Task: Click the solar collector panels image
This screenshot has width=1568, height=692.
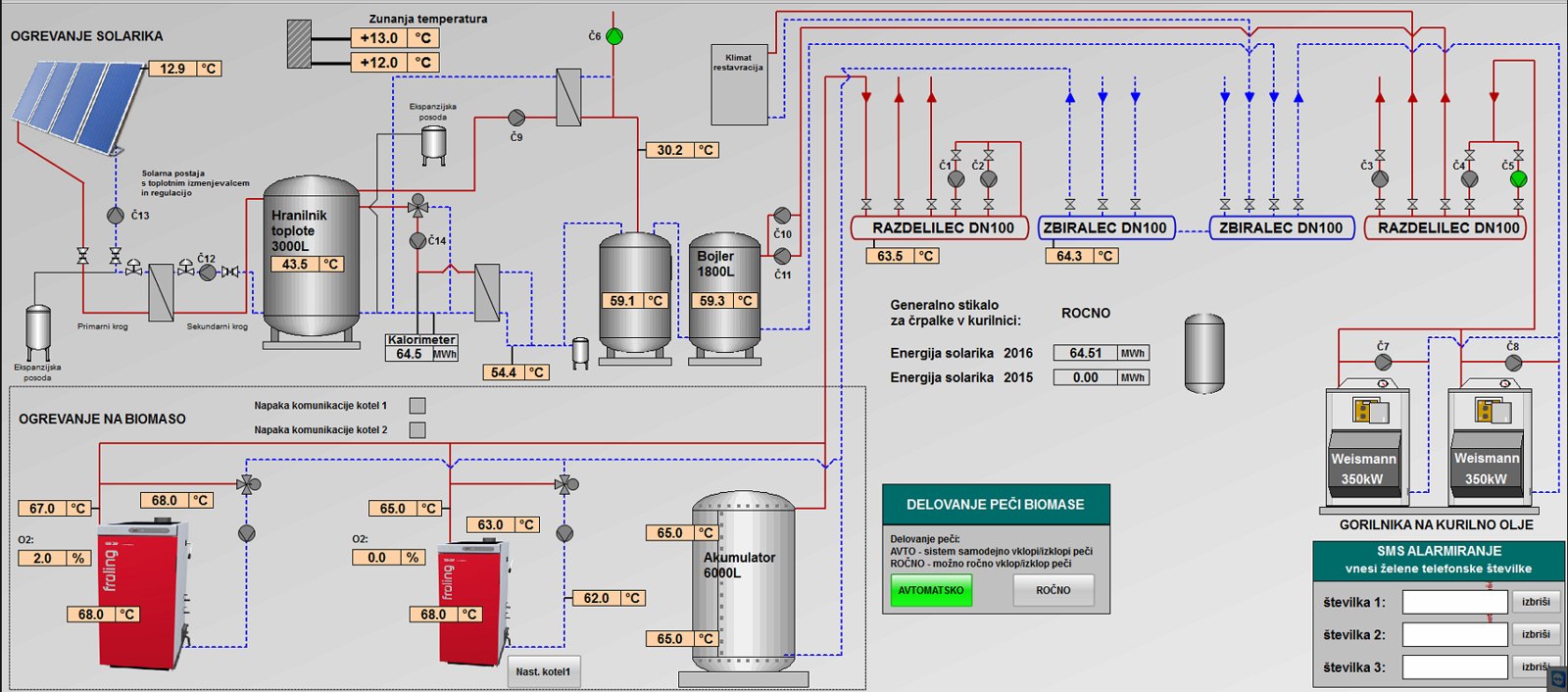Action: pos(77,106)
